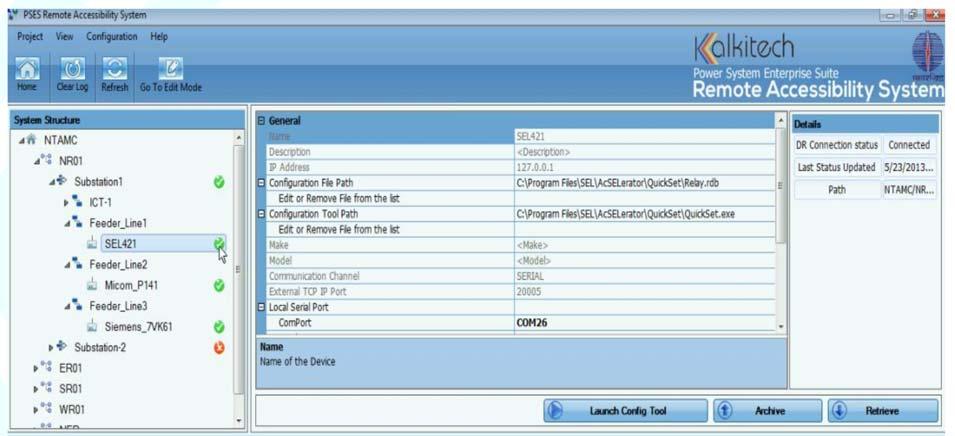Expand the ICT-1 node
The image size is (955, 436).
(x=66, y=202)
